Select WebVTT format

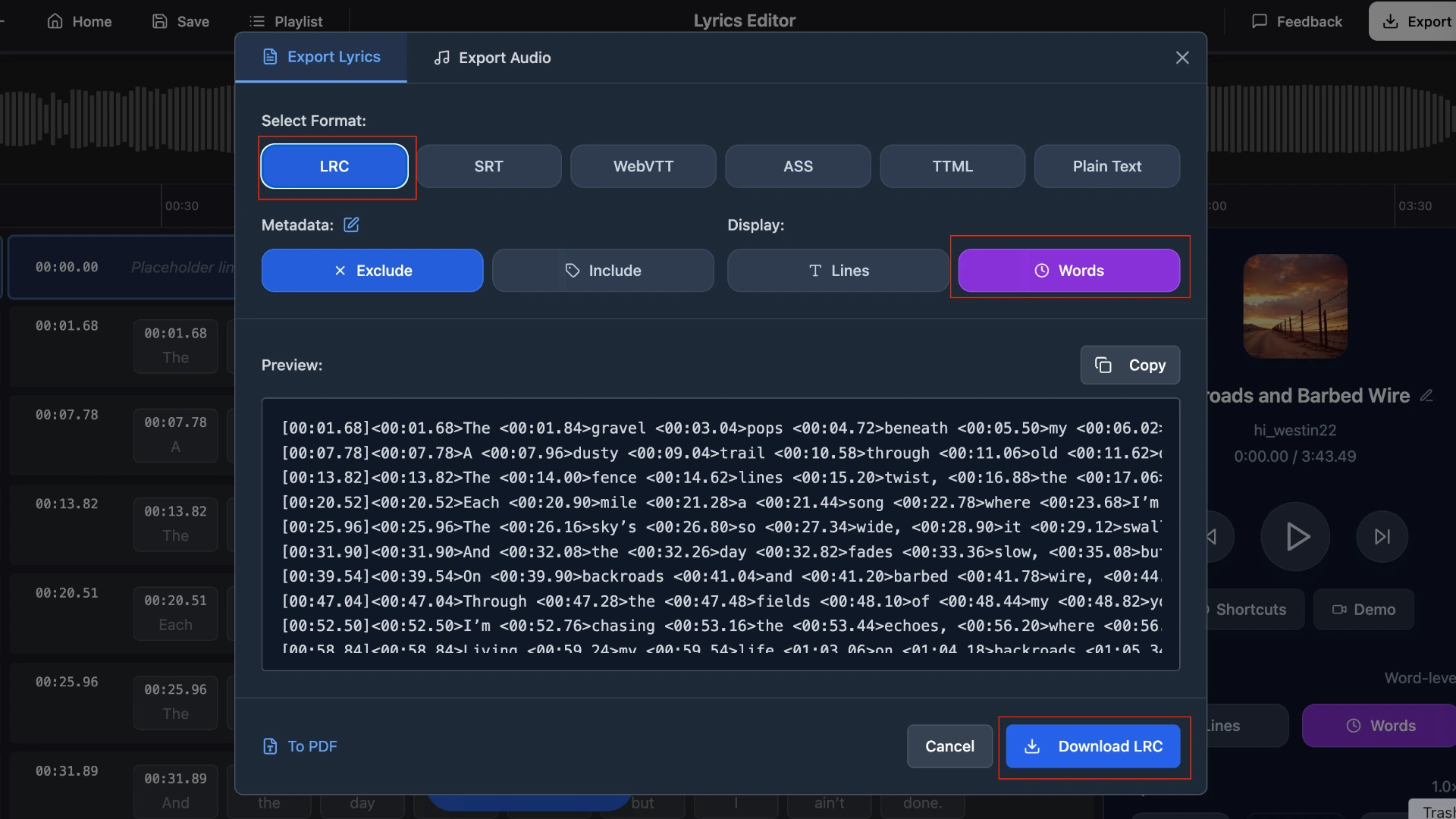643,166
